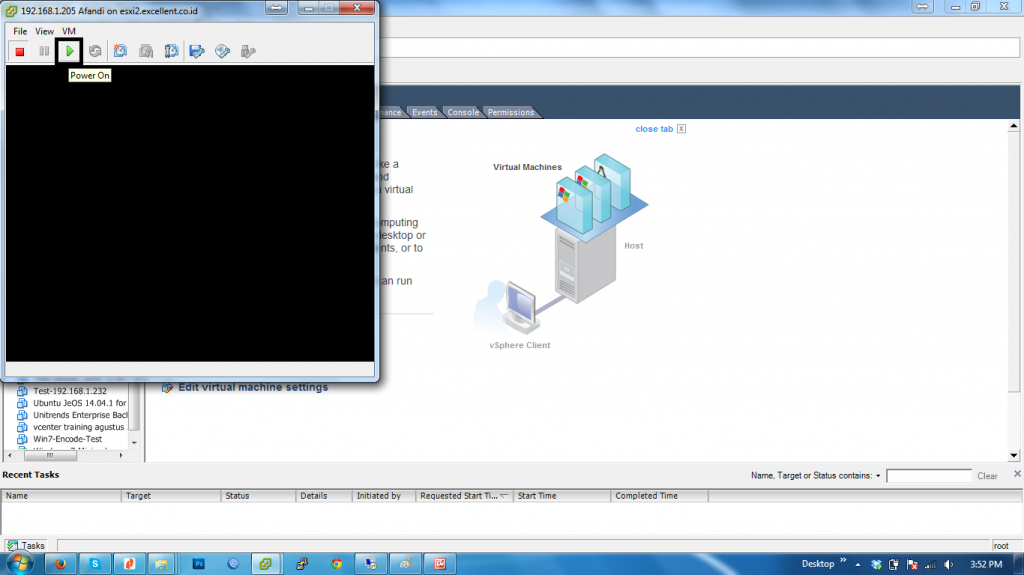Click Edit virtual machine settings link
The height and width of the screenshot is (575, 1024).
(x=252, y=388)
